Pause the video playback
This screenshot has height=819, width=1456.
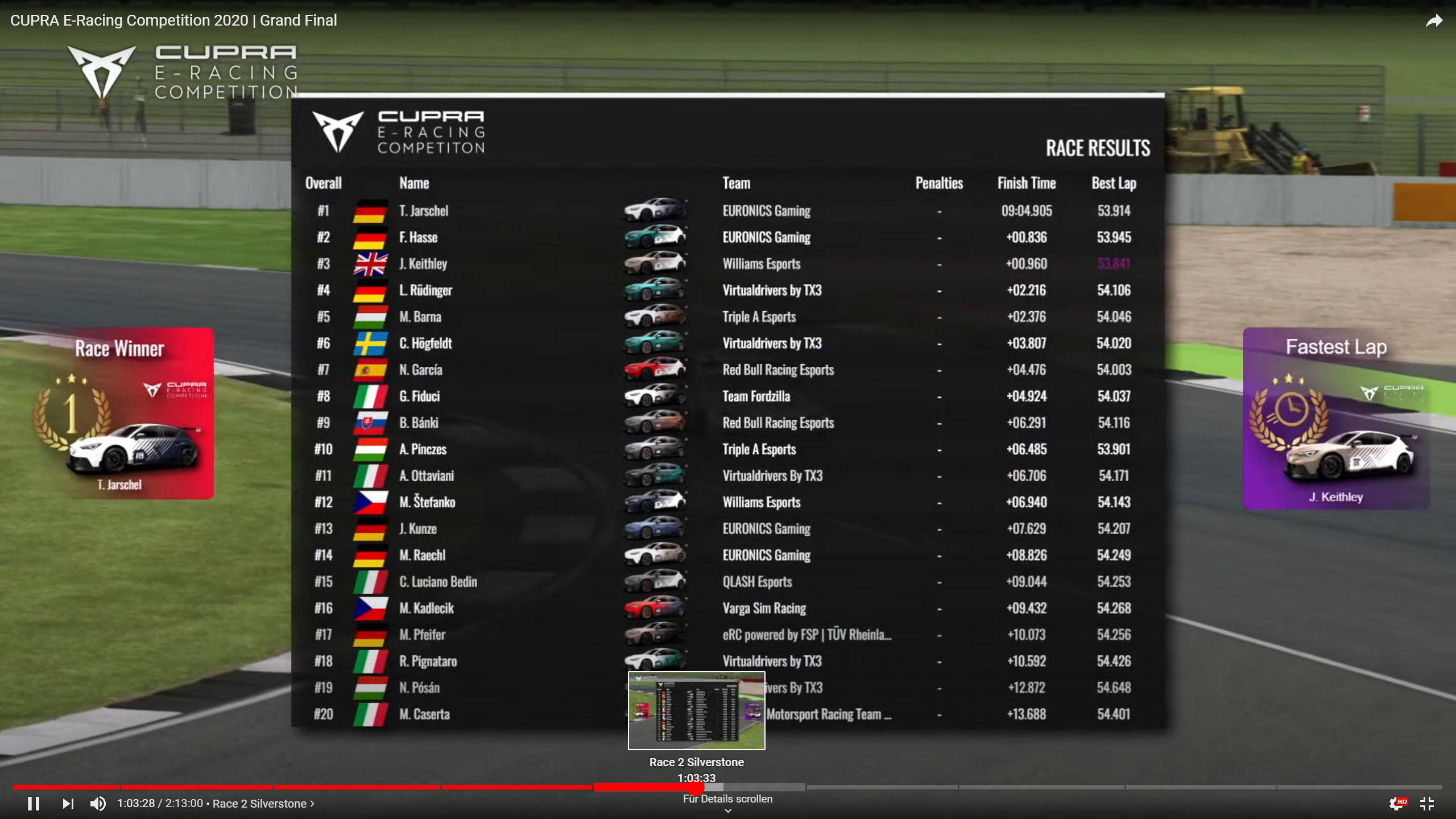pyautogui.click(x=34, y=803)
